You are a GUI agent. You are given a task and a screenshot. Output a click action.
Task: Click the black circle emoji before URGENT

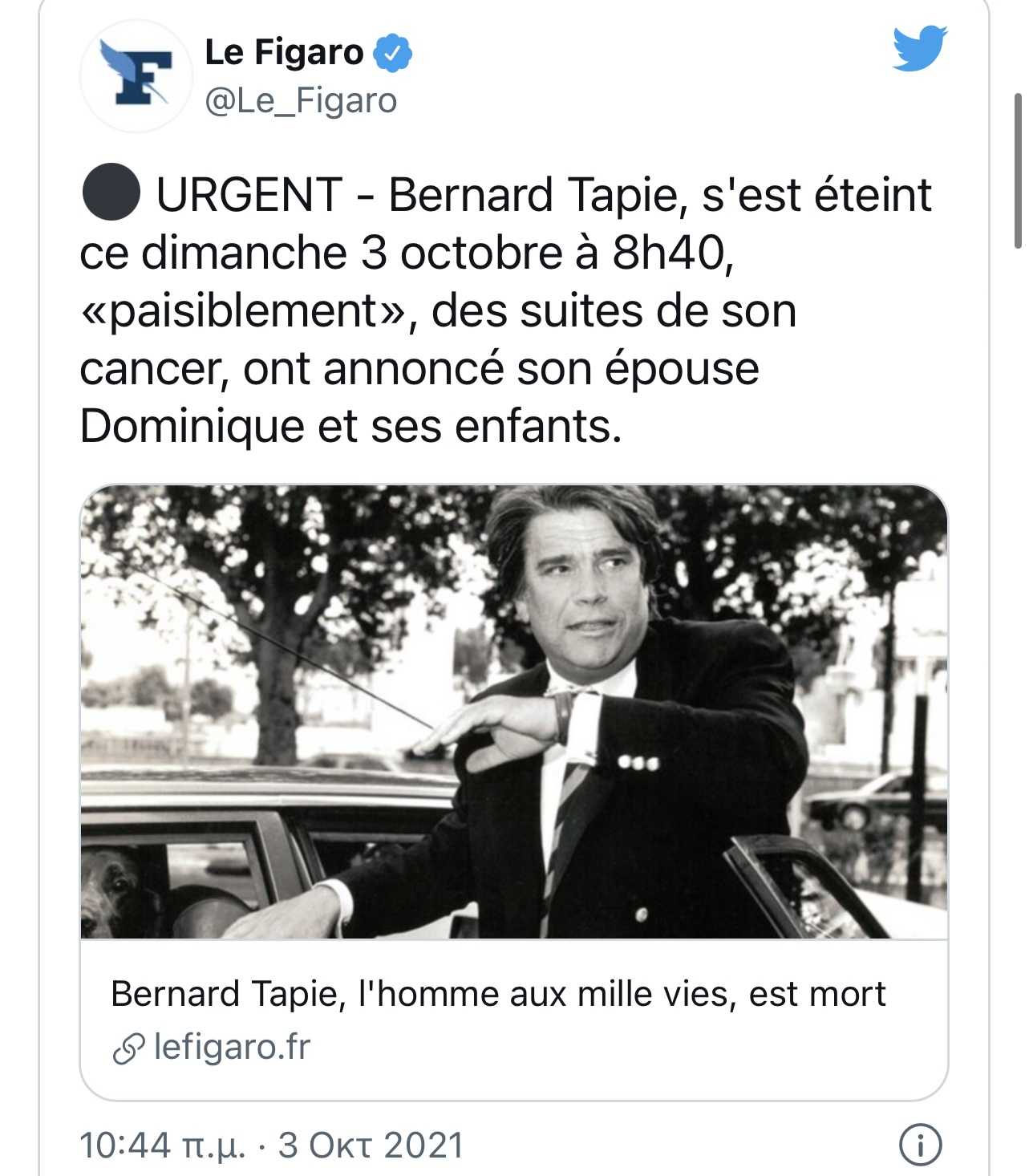(111, 193)
